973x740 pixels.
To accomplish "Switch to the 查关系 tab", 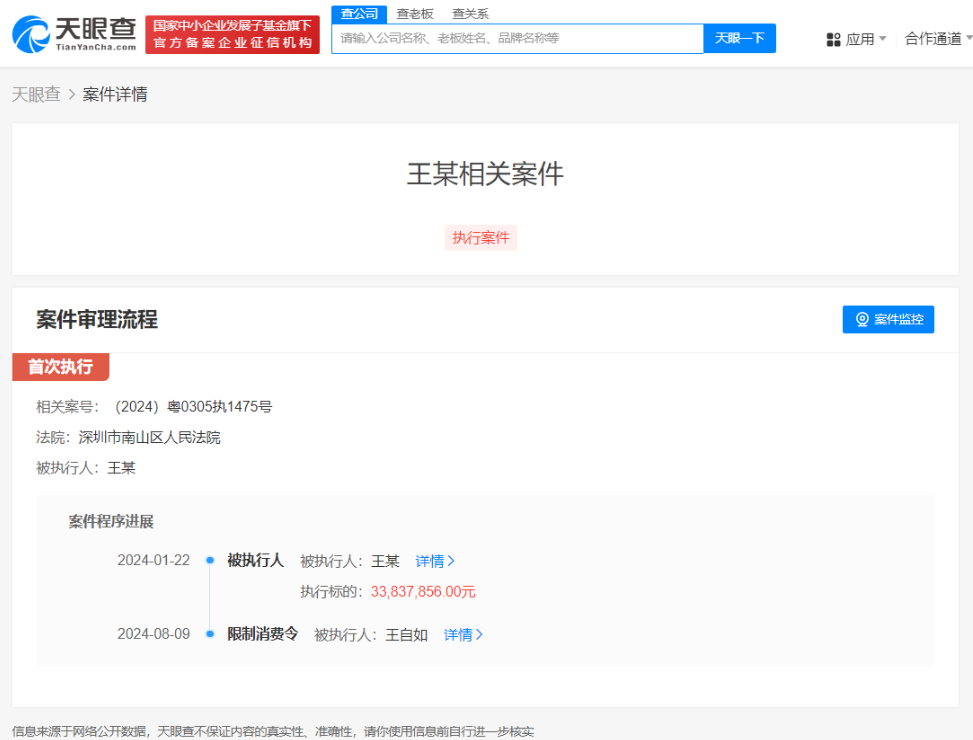I will pos(470,14).
